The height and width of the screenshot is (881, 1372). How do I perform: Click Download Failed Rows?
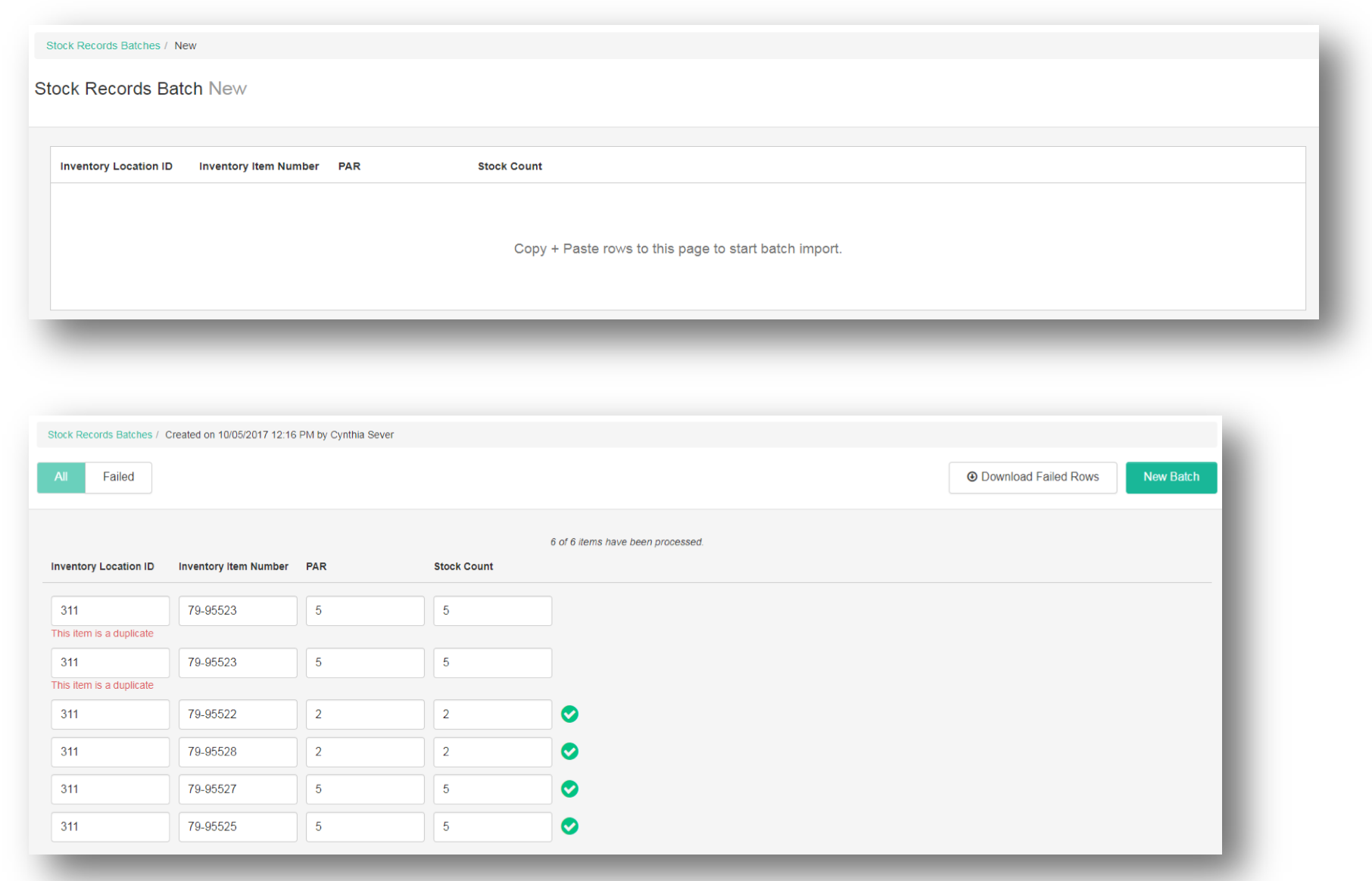1040,477
